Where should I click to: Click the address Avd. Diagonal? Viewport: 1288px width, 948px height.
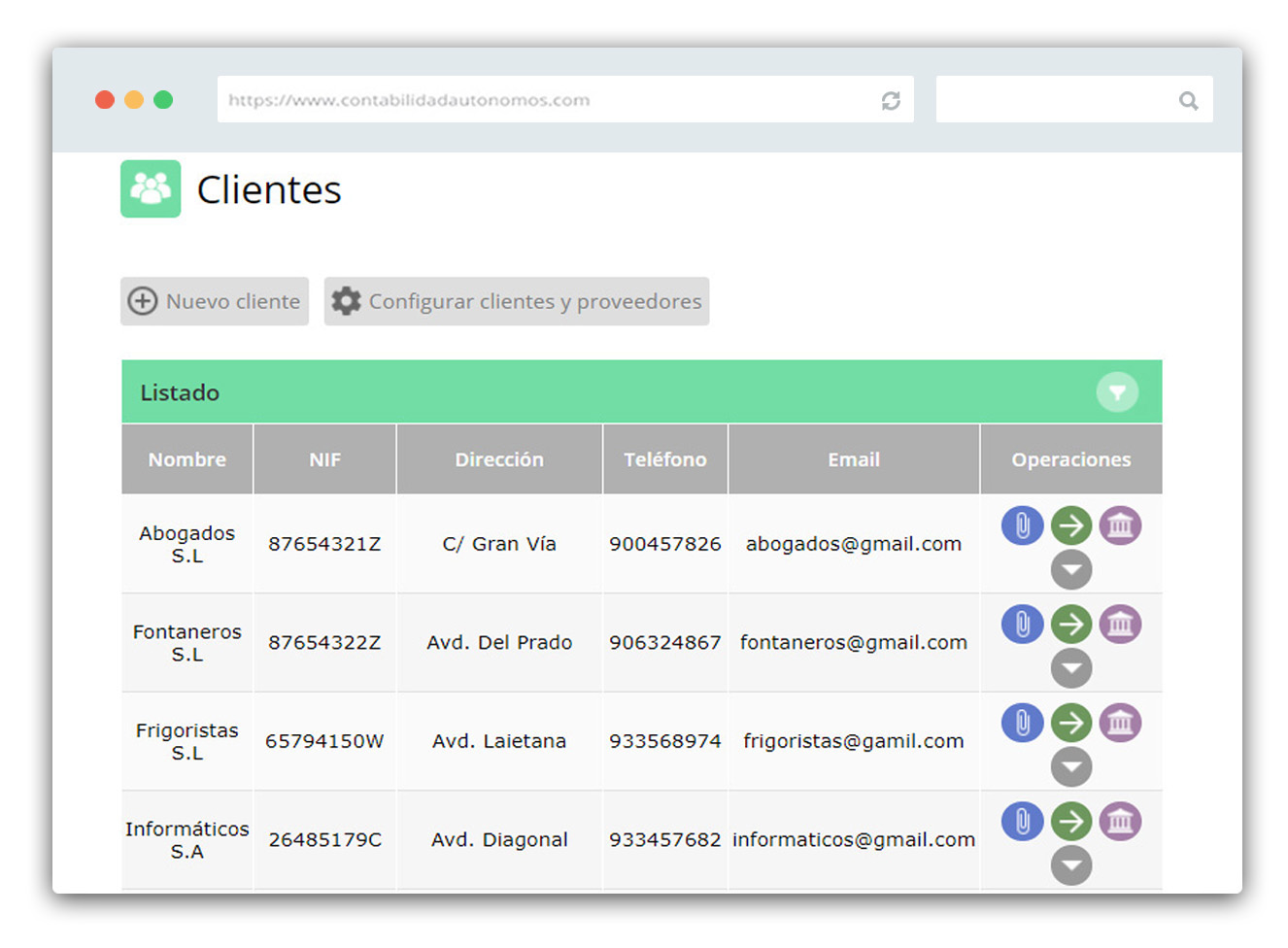[x=499, y=840]
